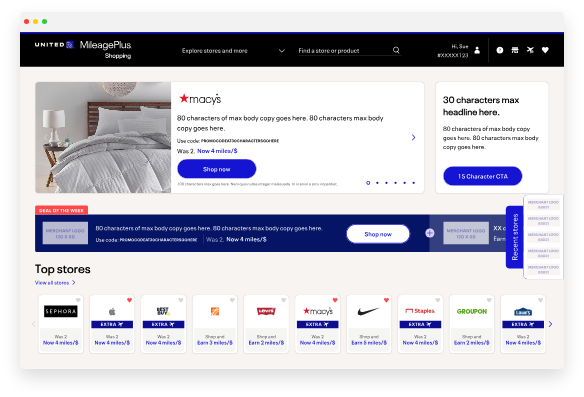Click the Deal of the Week label
This screenshot has width=584, height=397.
[x=61, y=210]
